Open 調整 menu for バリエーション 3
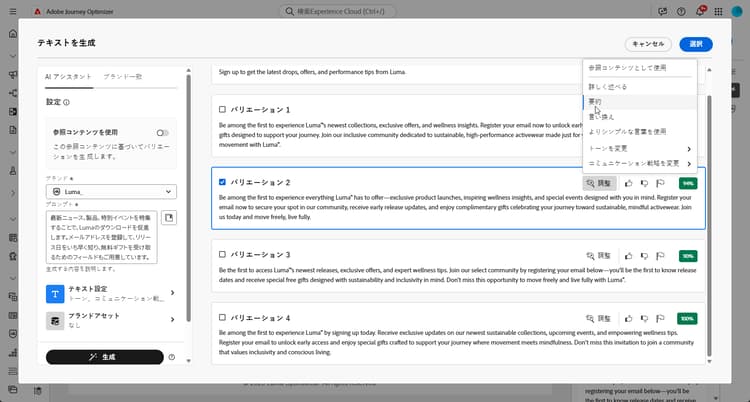 click(x=599, y=256)
